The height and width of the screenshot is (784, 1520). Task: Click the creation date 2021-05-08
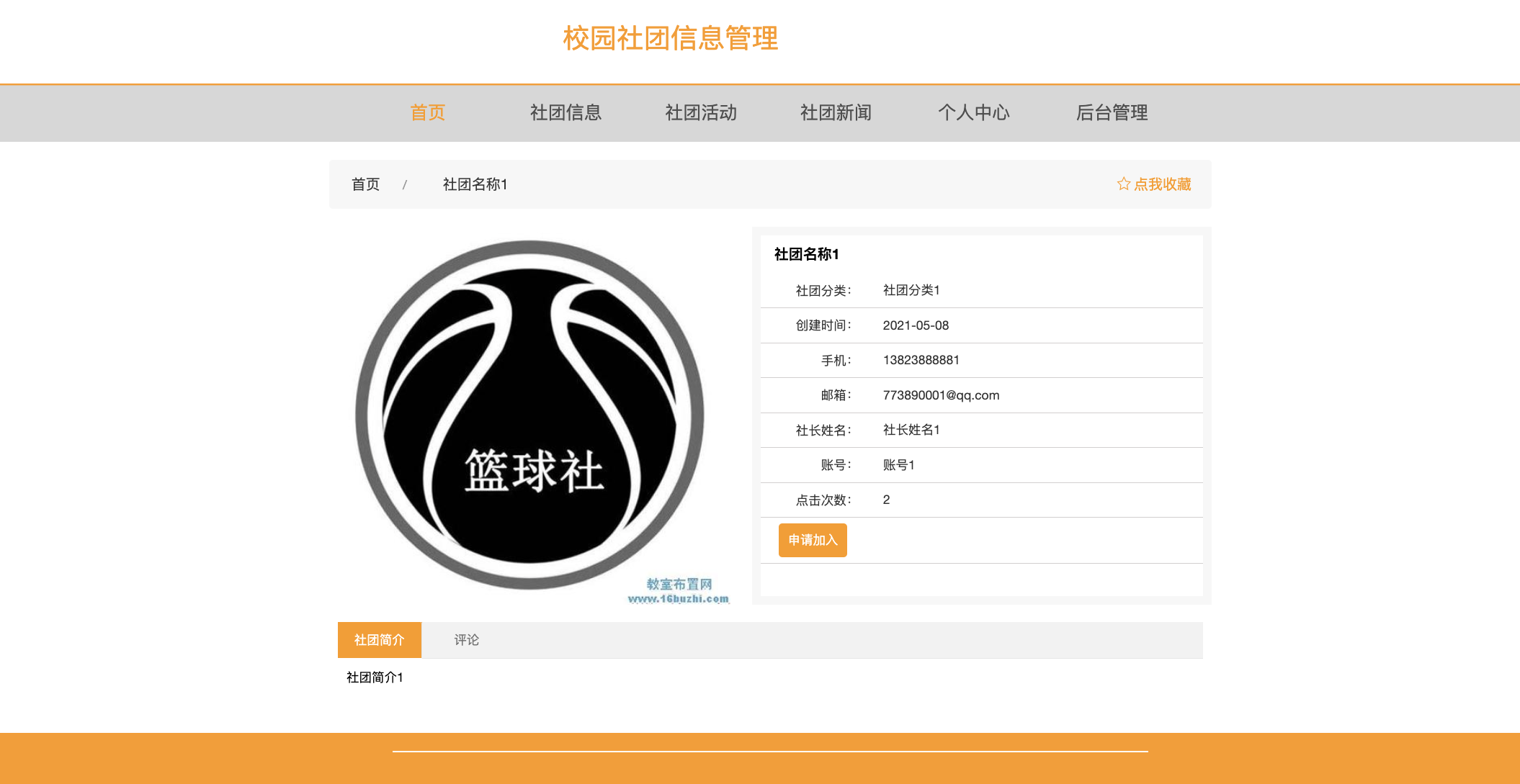tap(916, 325)
